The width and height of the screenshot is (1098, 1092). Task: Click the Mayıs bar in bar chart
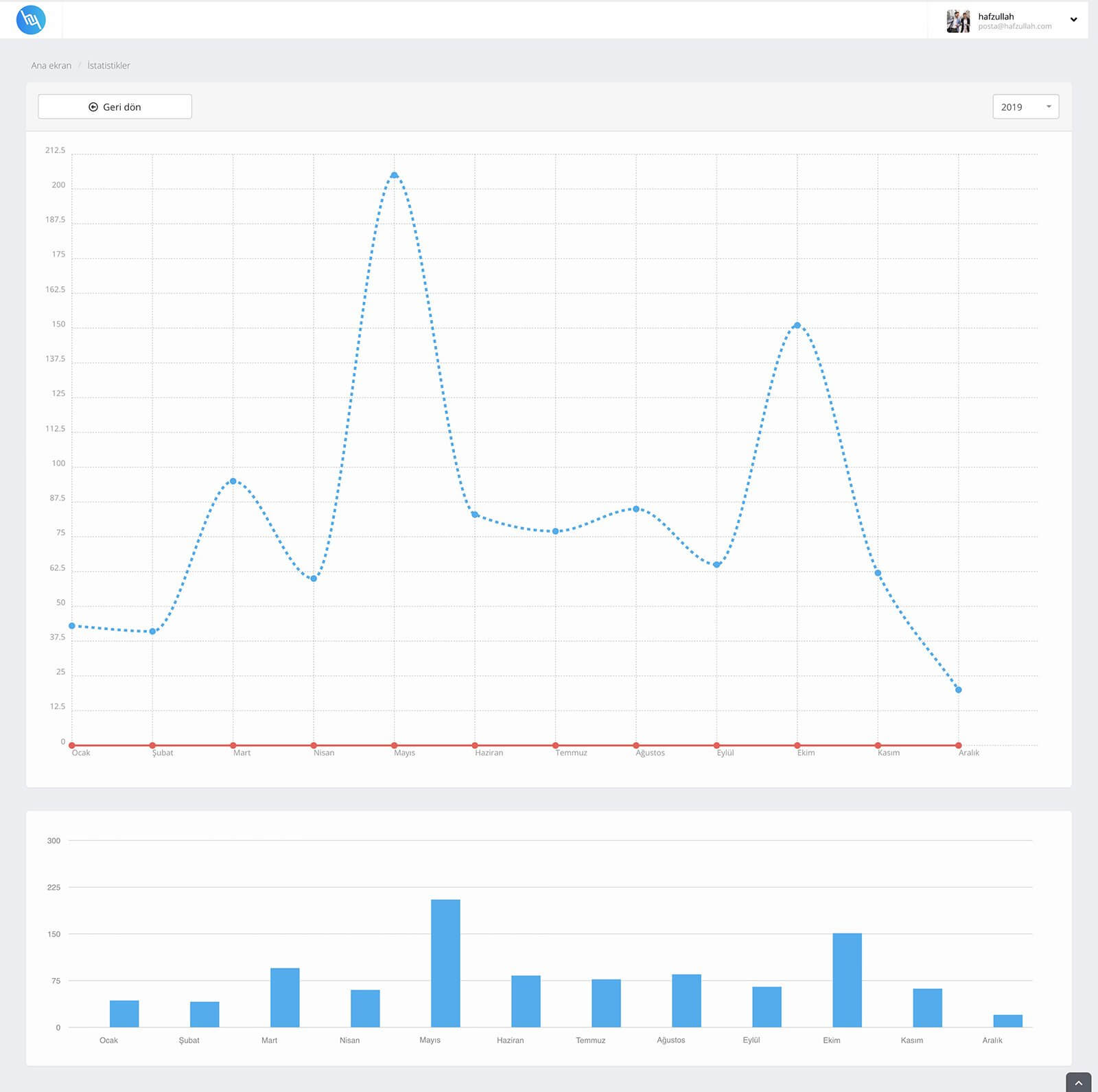[x=445, y=963]
